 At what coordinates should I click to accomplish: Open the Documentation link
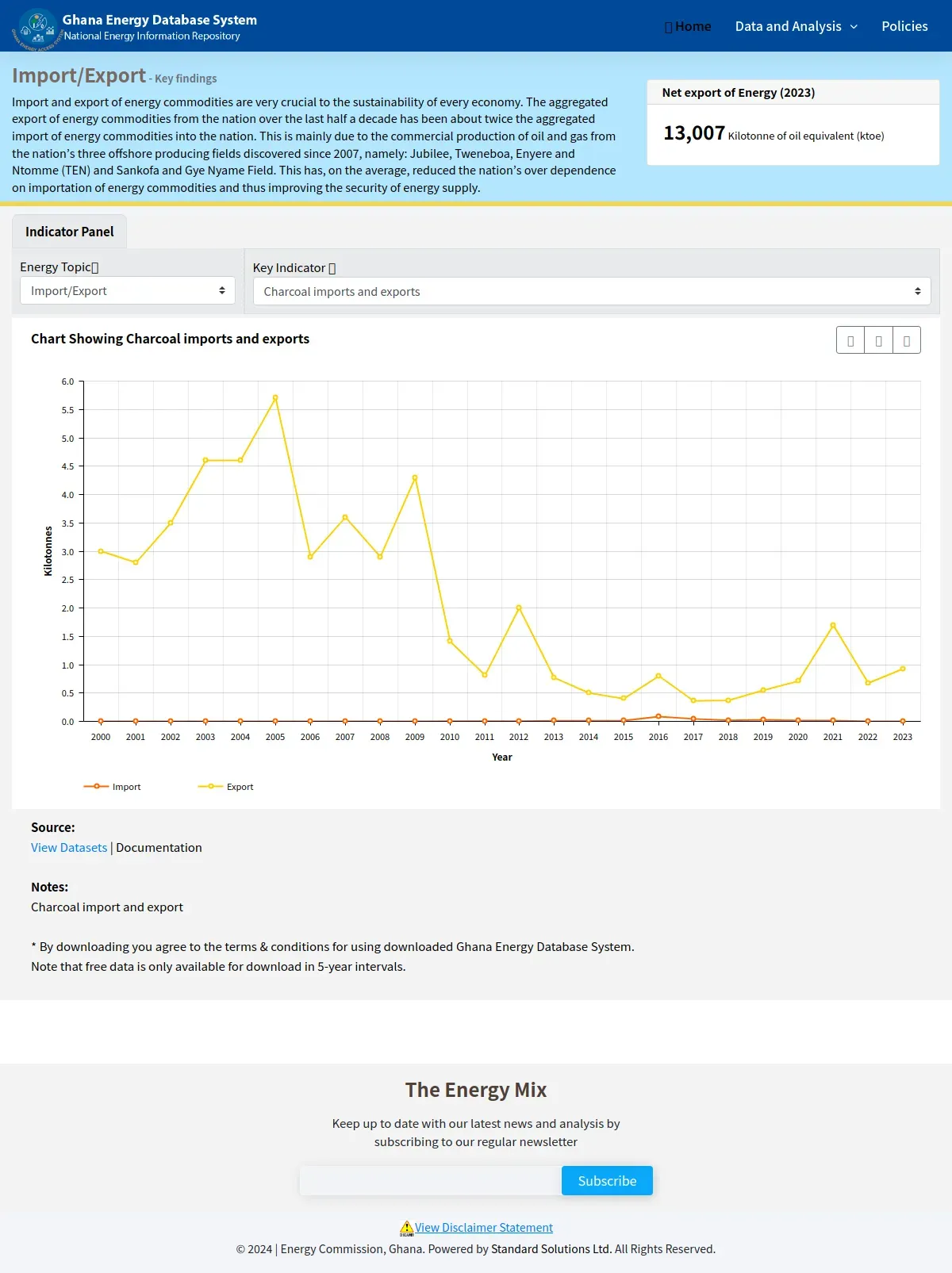pyautogui.click(x=159, y=848)
